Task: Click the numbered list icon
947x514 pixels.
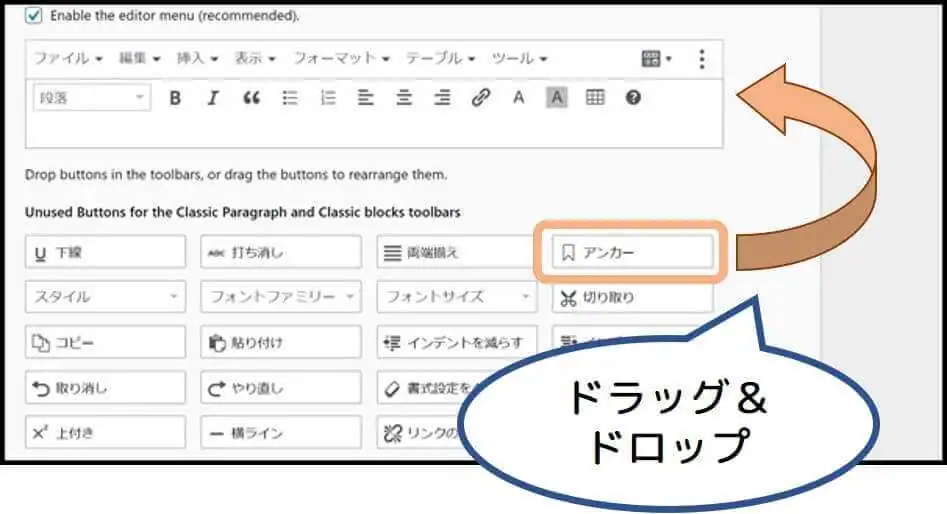Action: pos(327,98)
